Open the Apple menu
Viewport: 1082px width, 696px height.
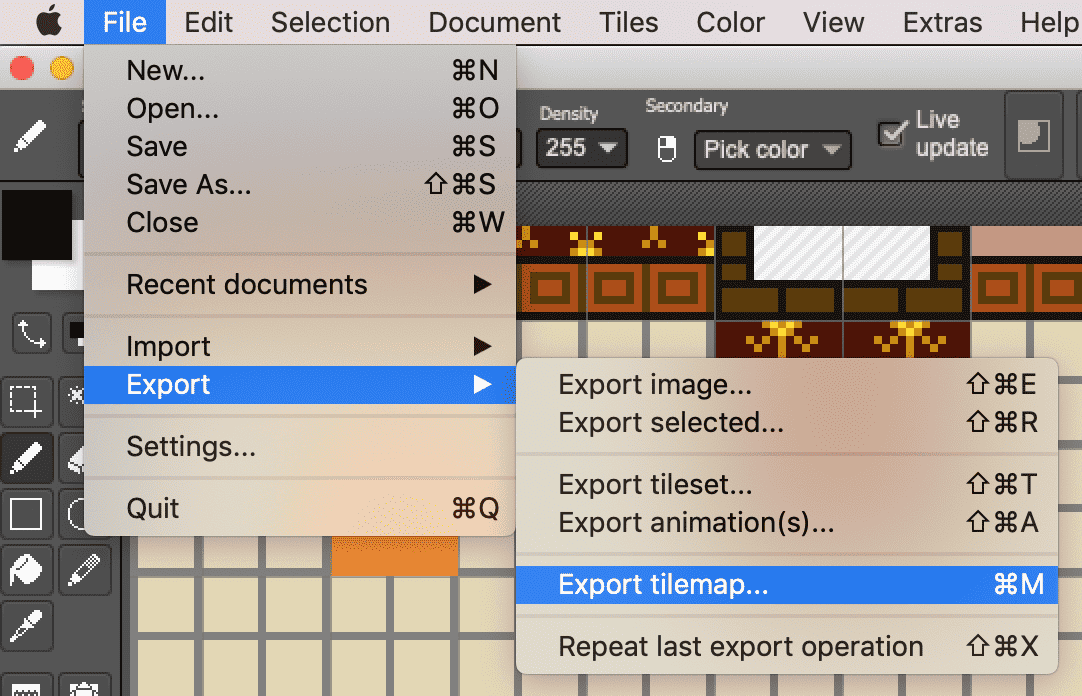(x=49, y=22)
